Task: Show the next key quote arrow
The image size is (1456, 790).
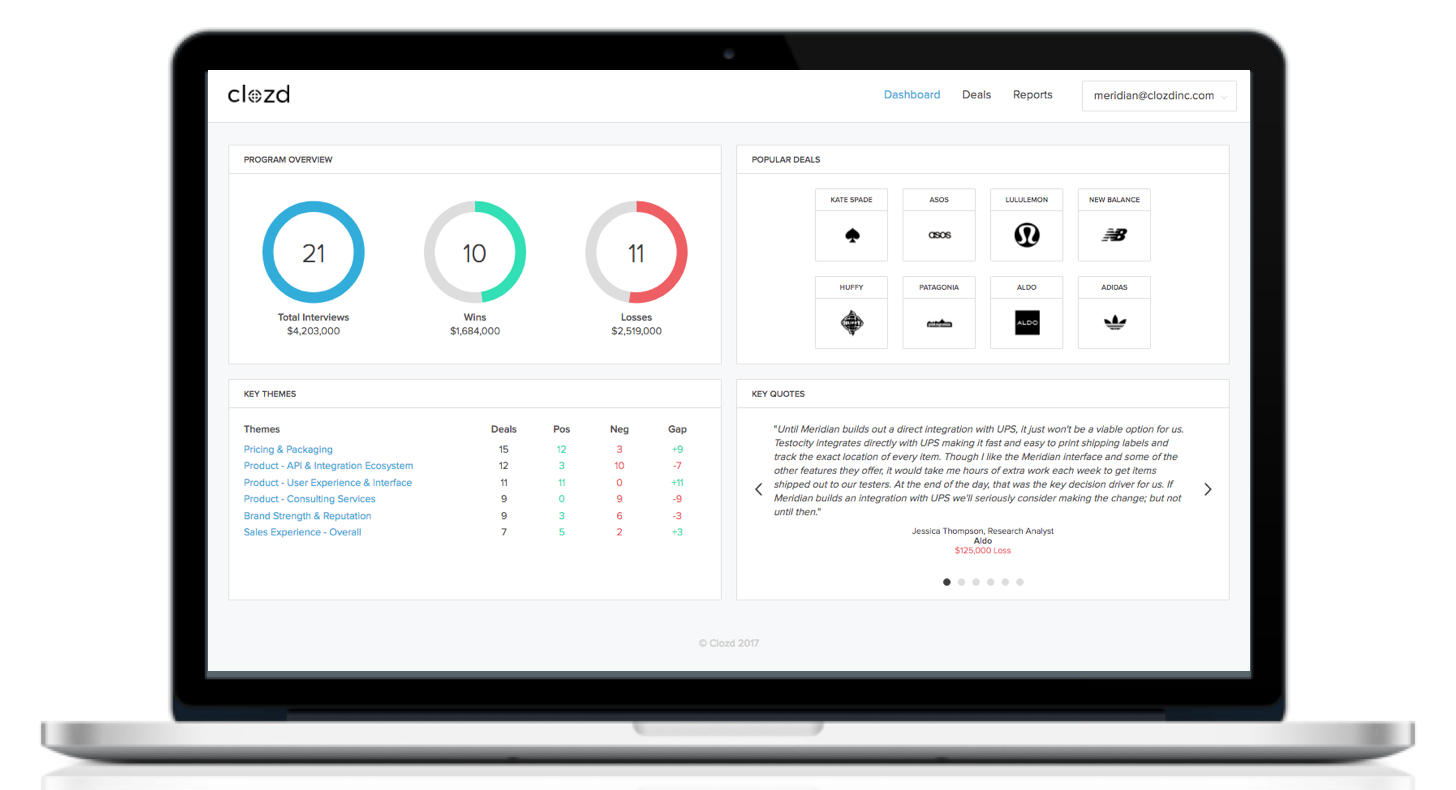Action: click(x=1208, y=489)
